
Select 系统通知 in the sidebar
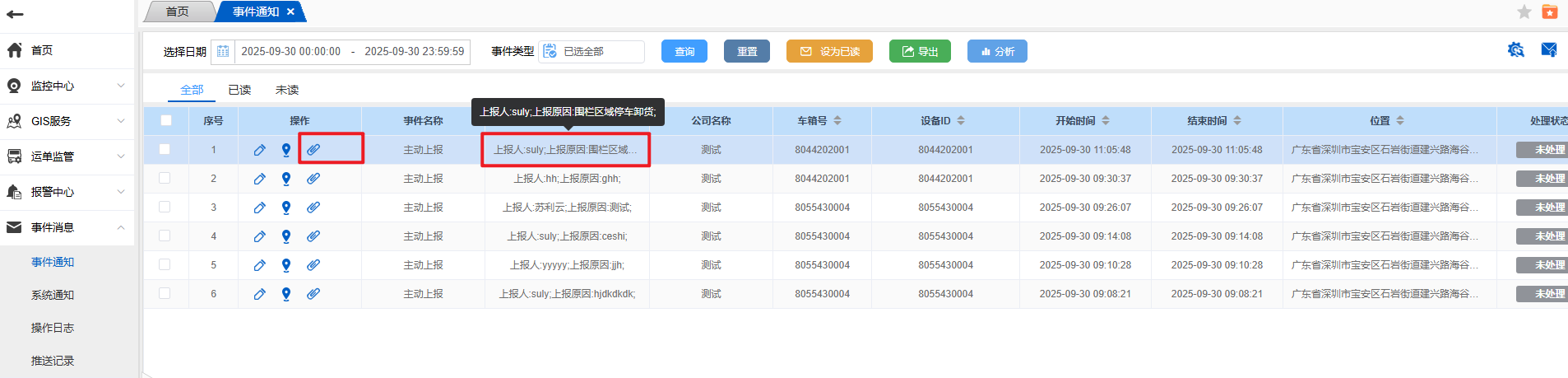(x=53, y=295)
